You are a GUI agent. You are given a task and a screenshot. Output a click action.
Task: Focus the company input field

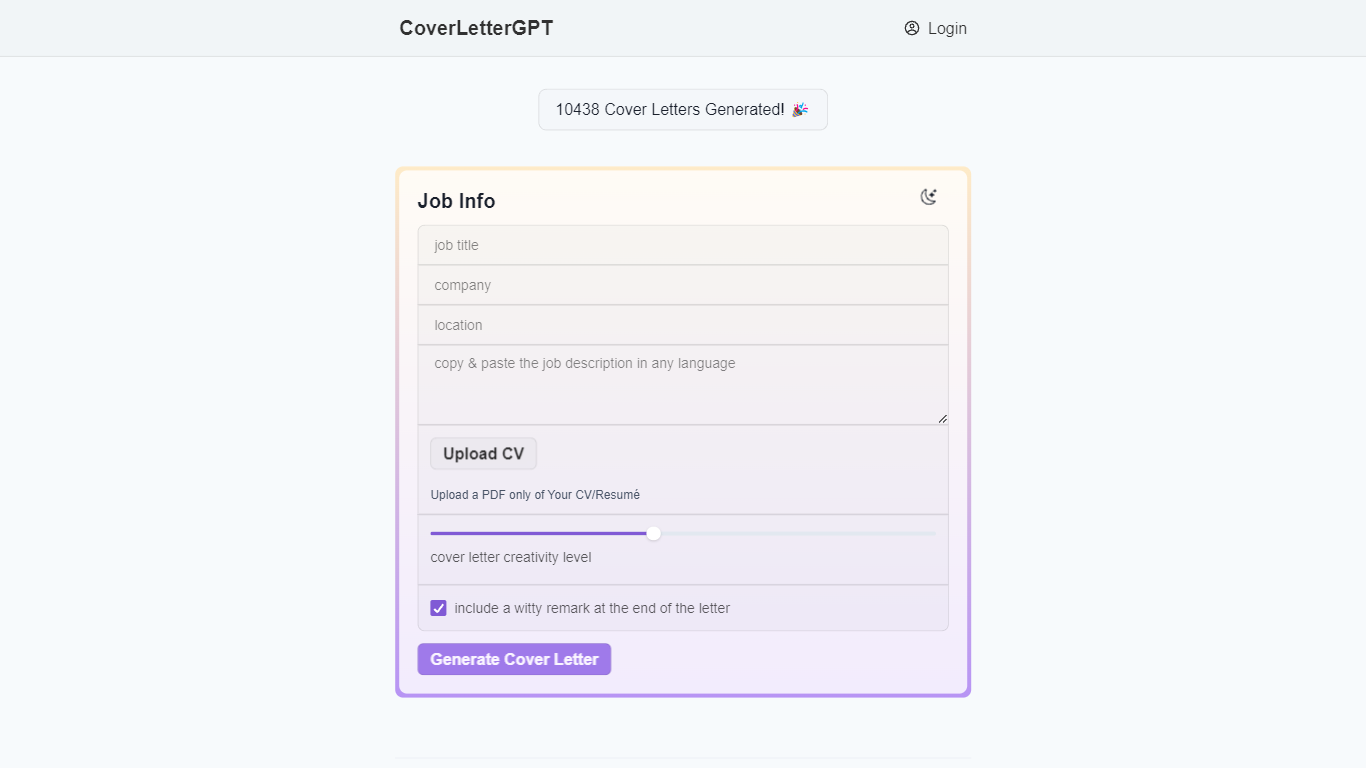pyautogui.click(x=683, y=285)
